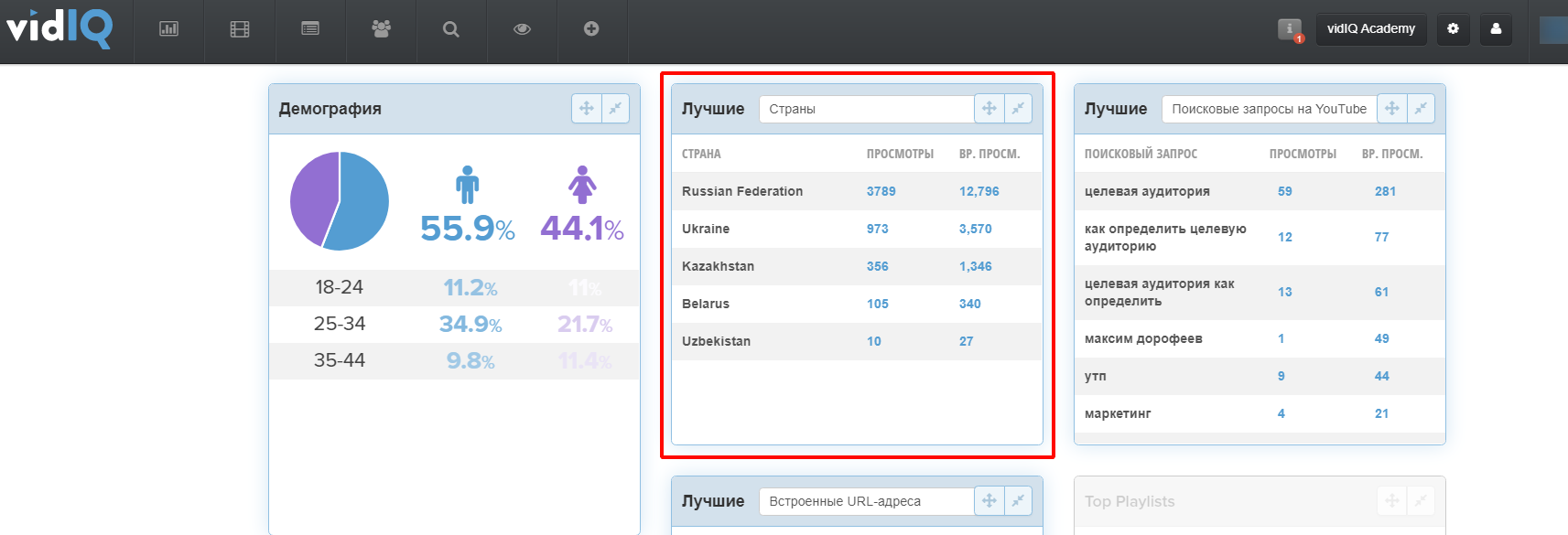Click views 59 for целевая аудитория

point(1285,191)
